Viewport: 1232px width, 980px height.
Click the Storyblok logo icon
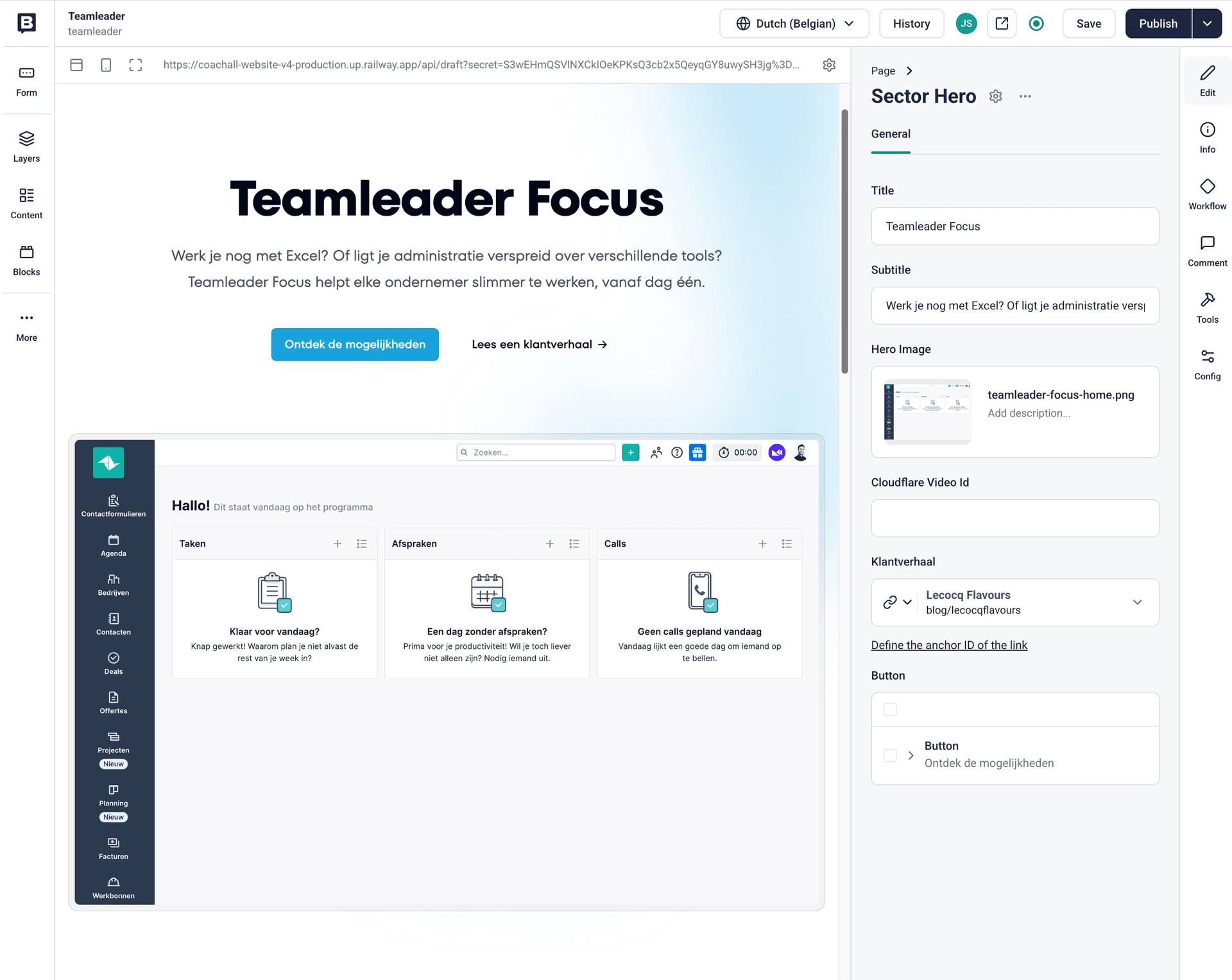click(x=26, y=23)
